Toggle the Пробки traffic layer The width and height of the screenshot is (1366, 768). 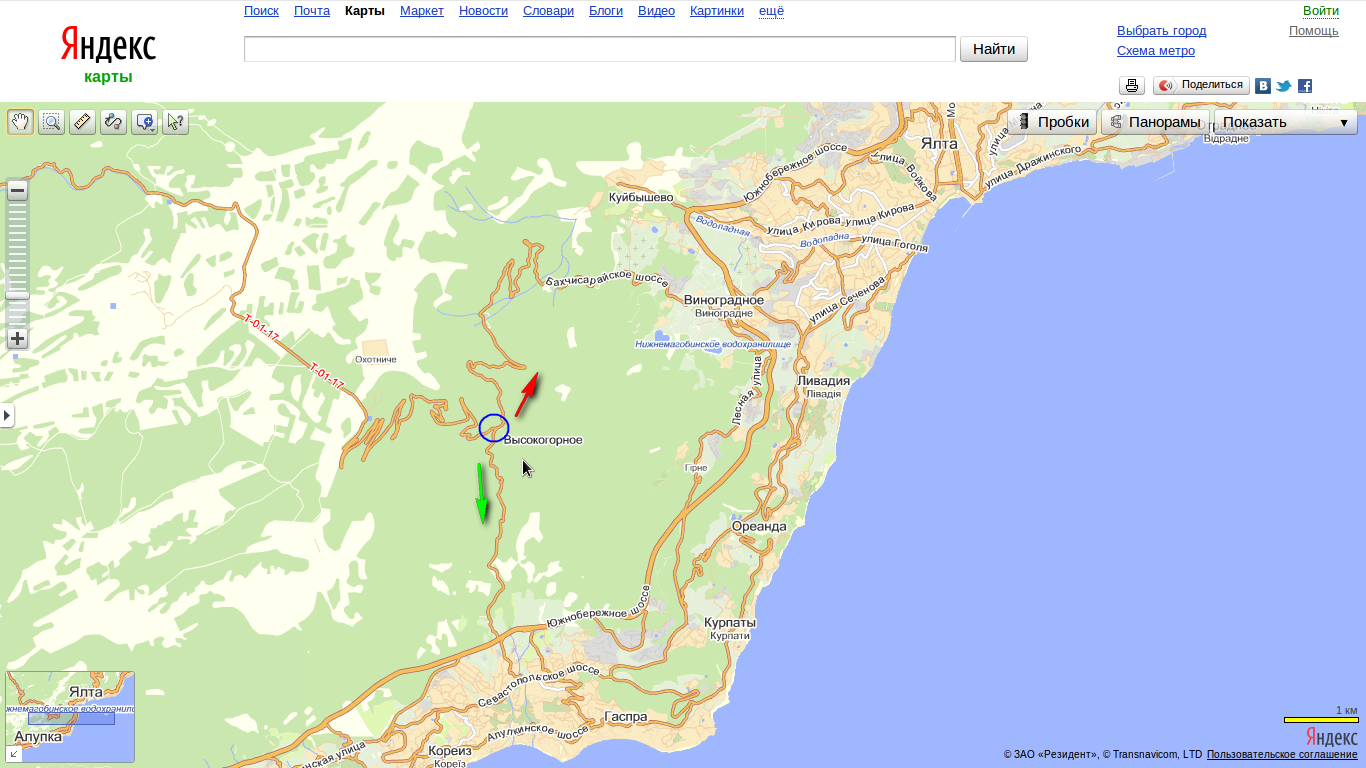pyautogui.click(x=1052, y=122)
